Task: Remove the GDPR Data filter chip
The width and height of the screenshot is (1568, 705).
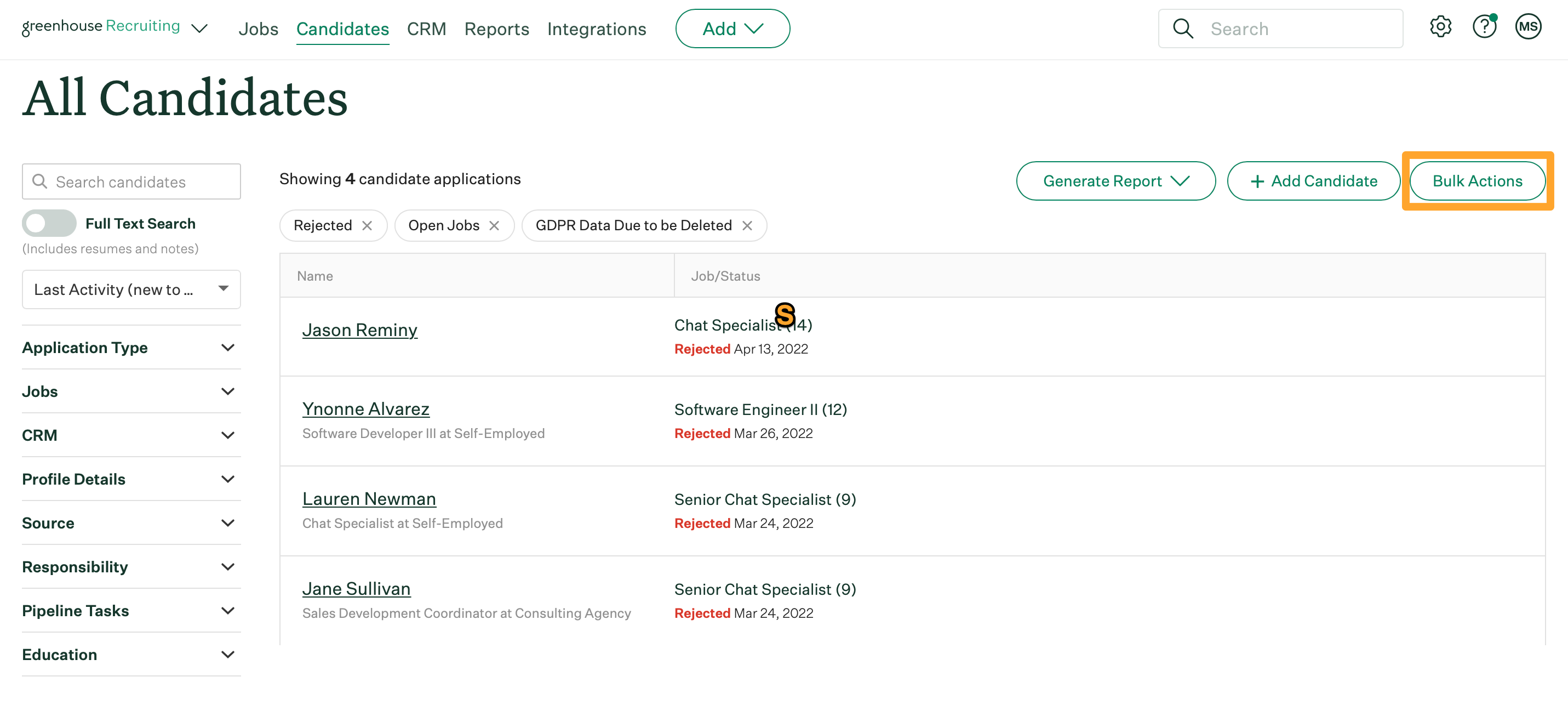Action: [x=747, y=225]
